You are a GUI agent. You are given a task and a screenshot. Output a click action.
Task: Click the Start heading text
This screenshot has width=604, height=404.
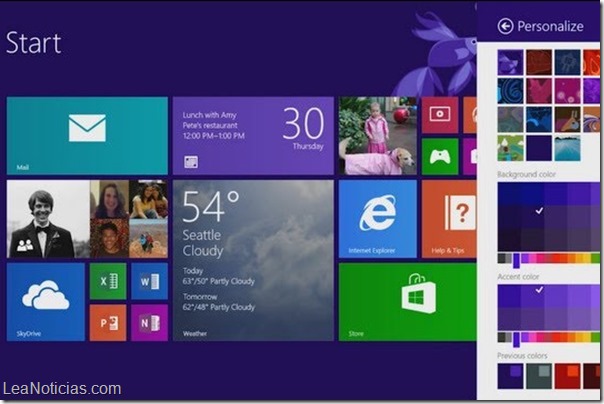pyautogui.click(x=34, y=42)
